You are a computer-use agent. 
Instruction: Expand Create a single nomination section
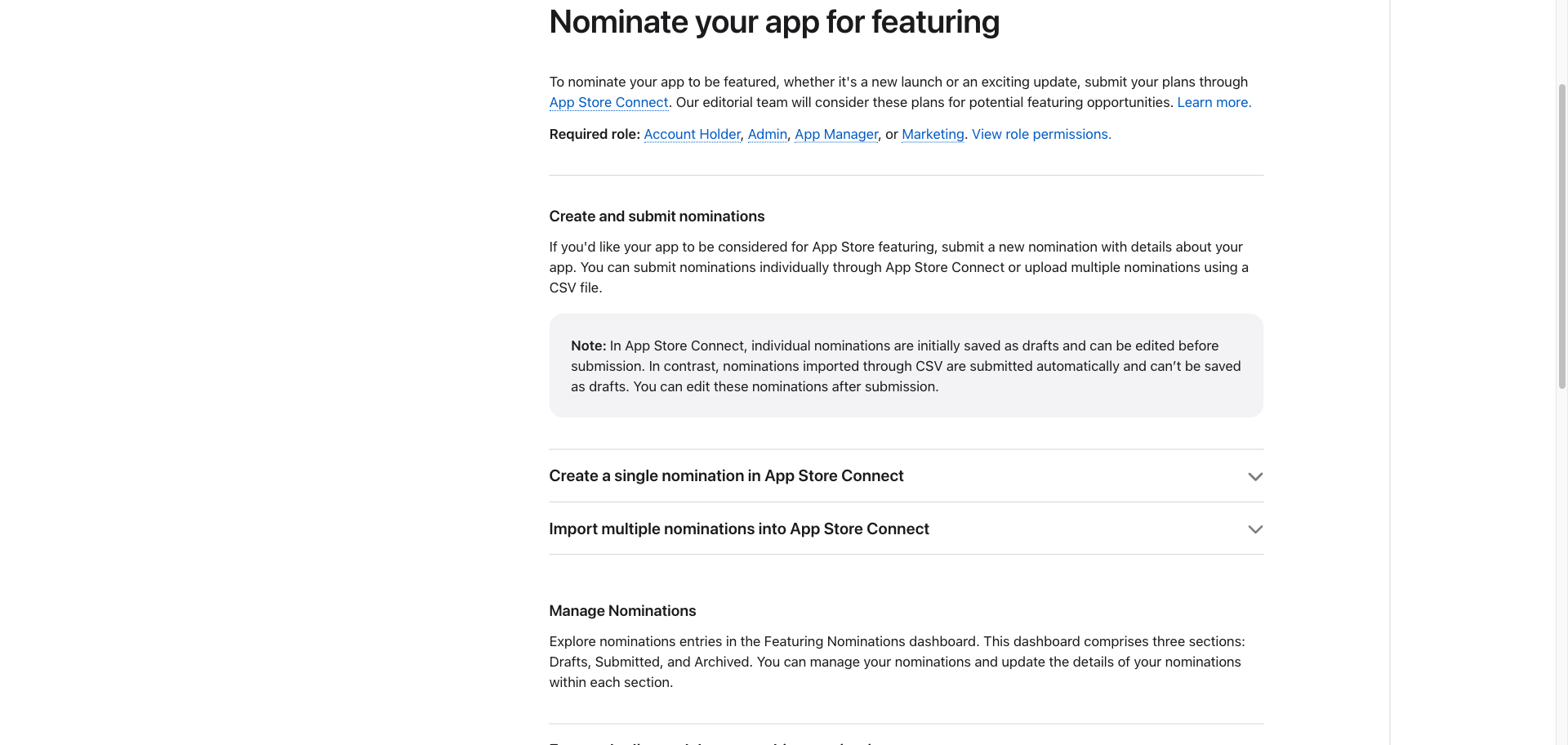point(906,475)
